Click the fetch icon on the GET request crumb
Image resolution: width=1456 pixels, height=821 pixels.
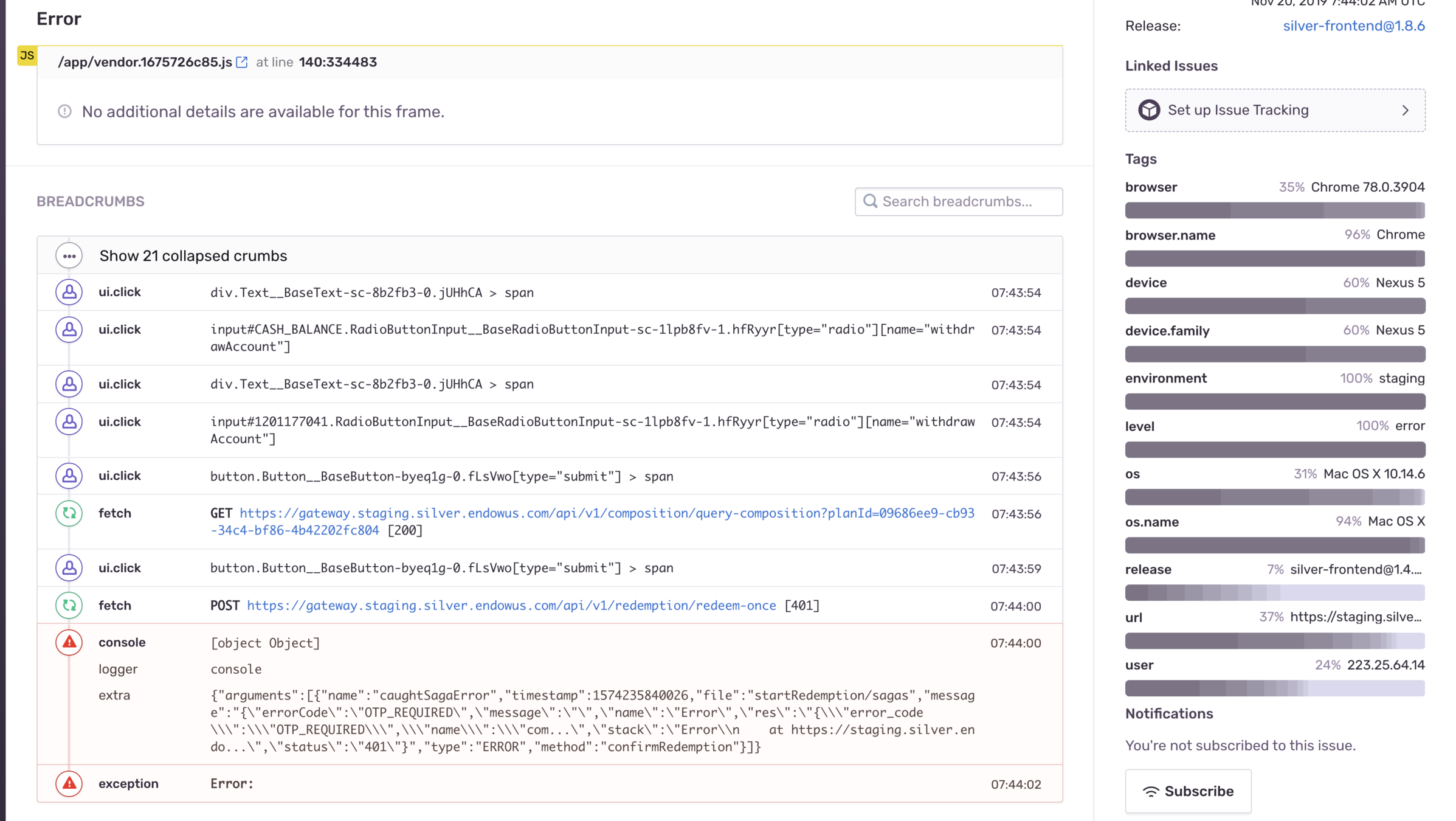(69, 513)
